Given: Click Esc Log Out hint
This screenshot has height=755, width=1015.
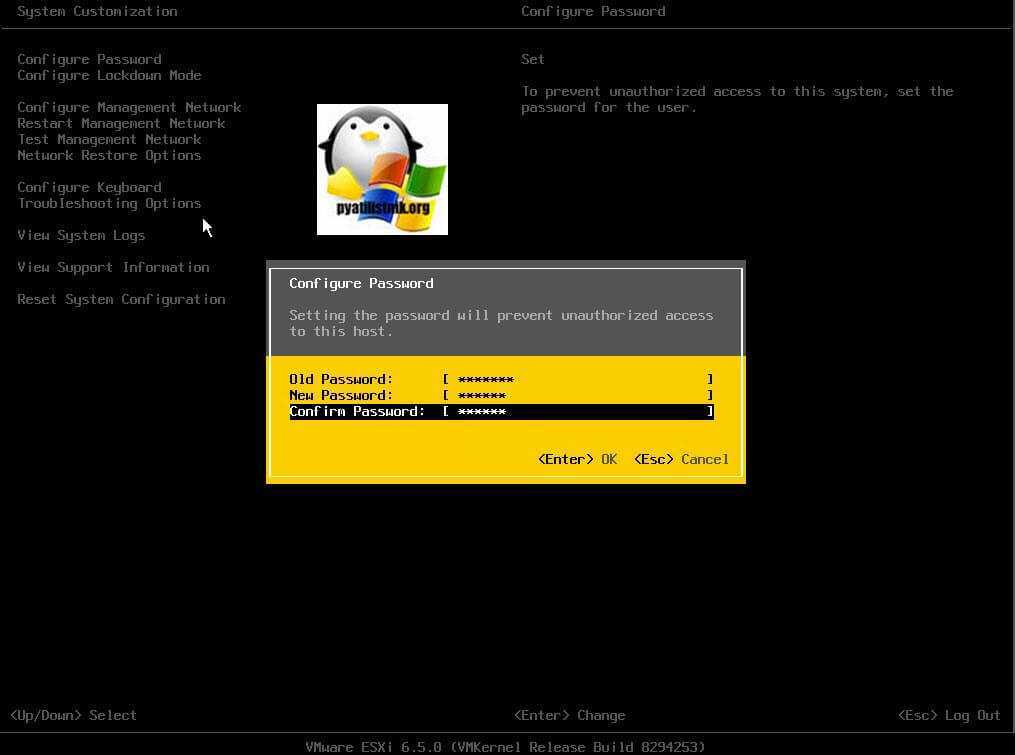Looking at the screenshot, I should click(x=948, y=715).
